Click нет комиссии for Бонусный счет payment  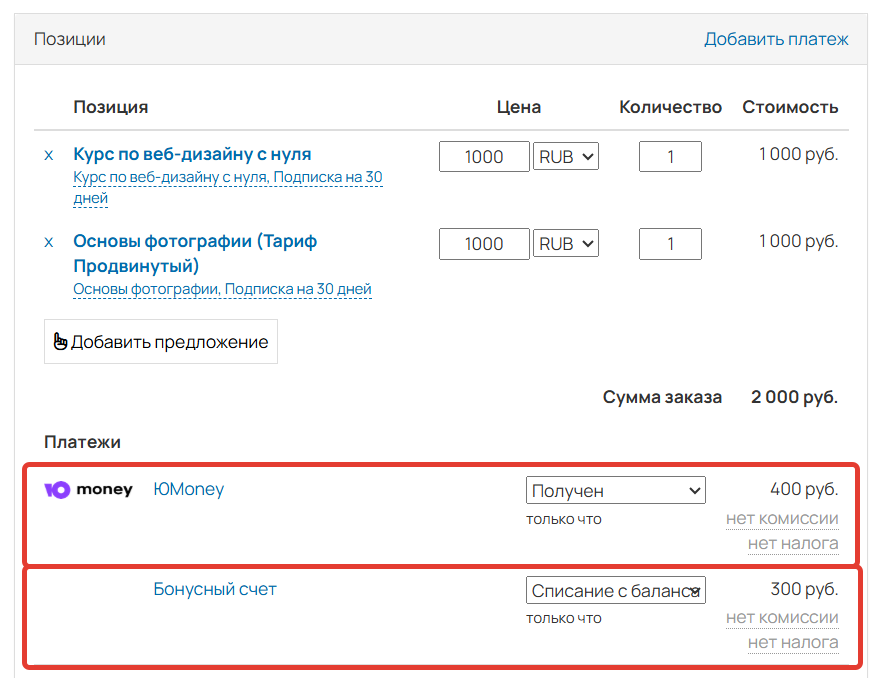782,617
